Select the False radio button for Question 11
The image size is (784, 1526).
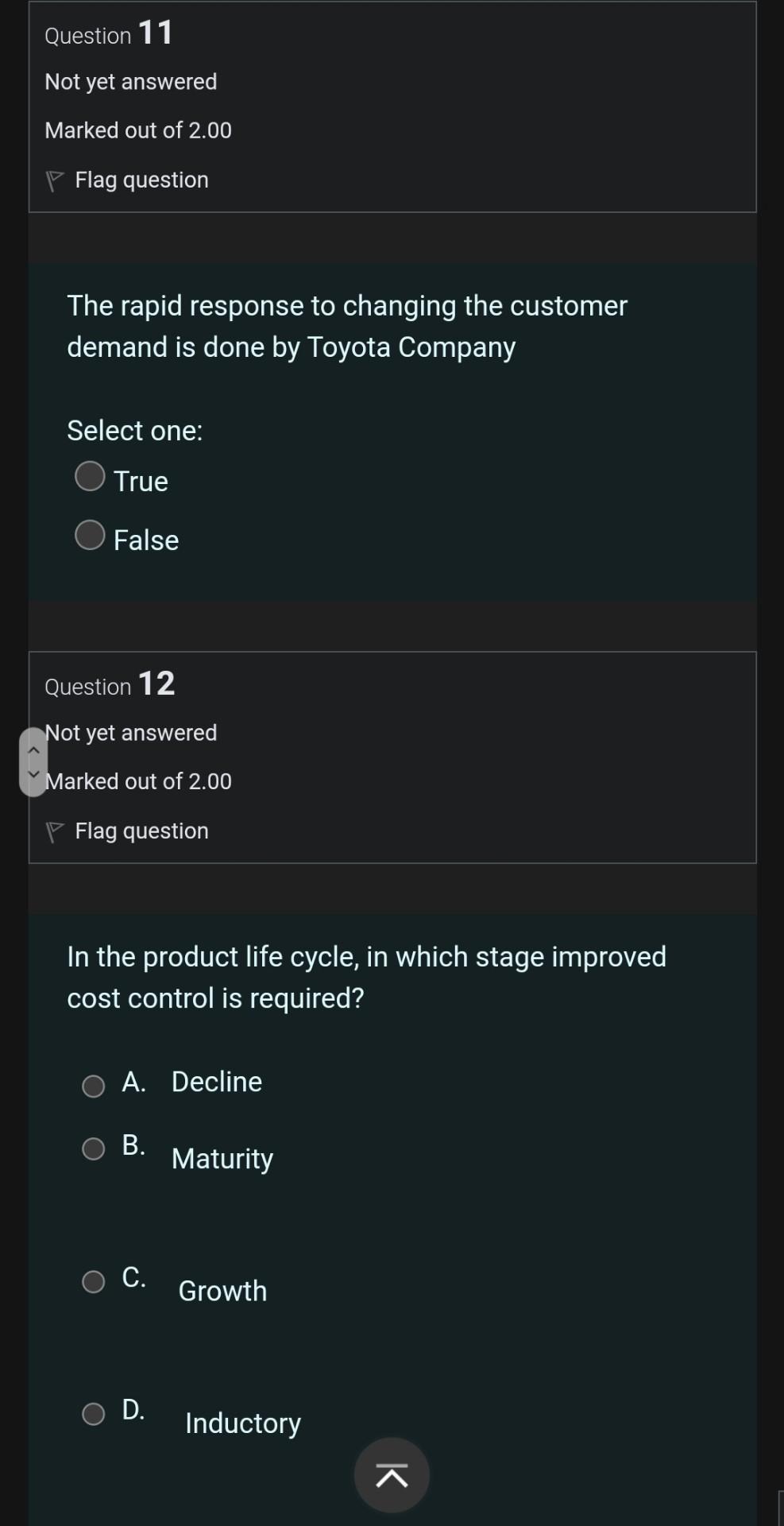pyautogui.click(x=90, y=536)
